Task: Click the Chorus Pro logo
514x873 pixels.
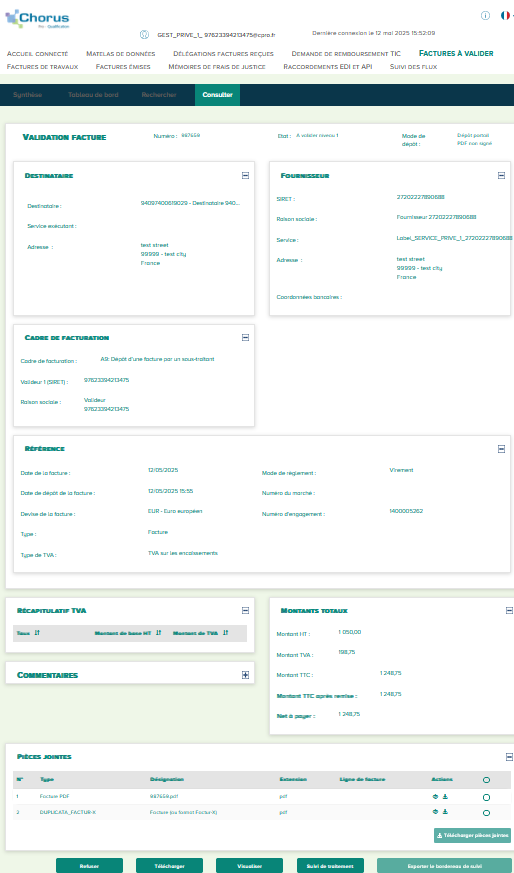Action: (x=37, y=19)
